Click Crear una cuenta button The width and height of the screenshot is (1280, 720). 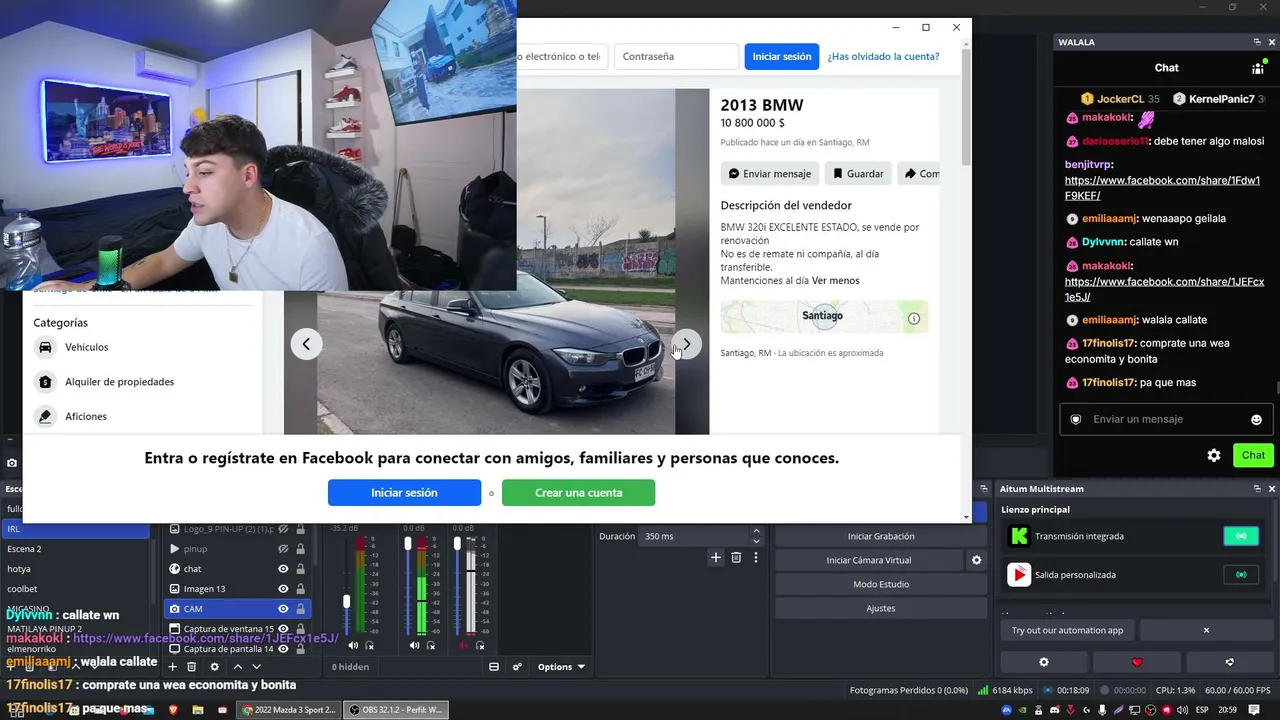(578, 493)
